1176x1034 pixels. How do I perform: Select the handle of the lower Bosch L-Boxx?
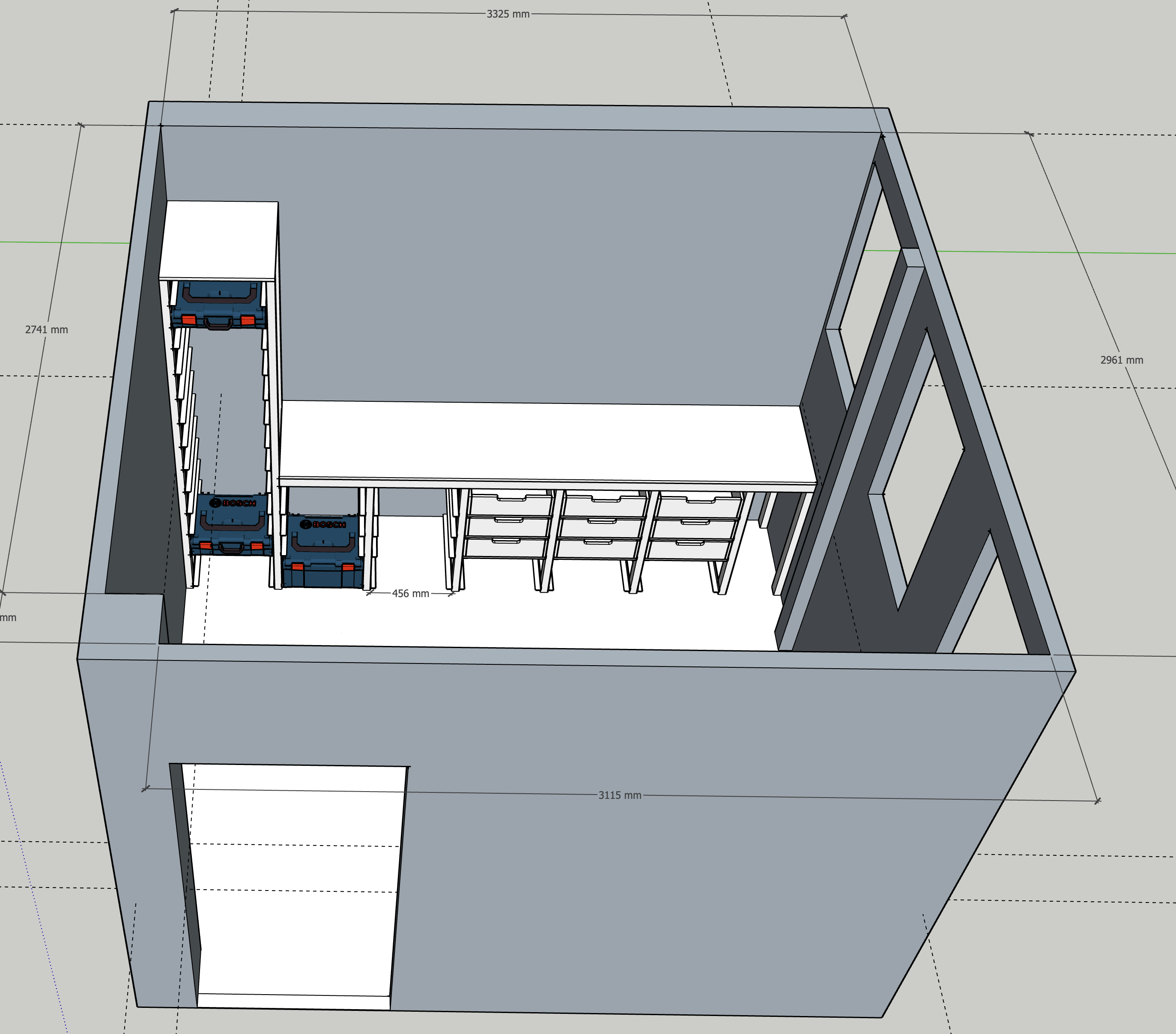[x=232, y=528]
